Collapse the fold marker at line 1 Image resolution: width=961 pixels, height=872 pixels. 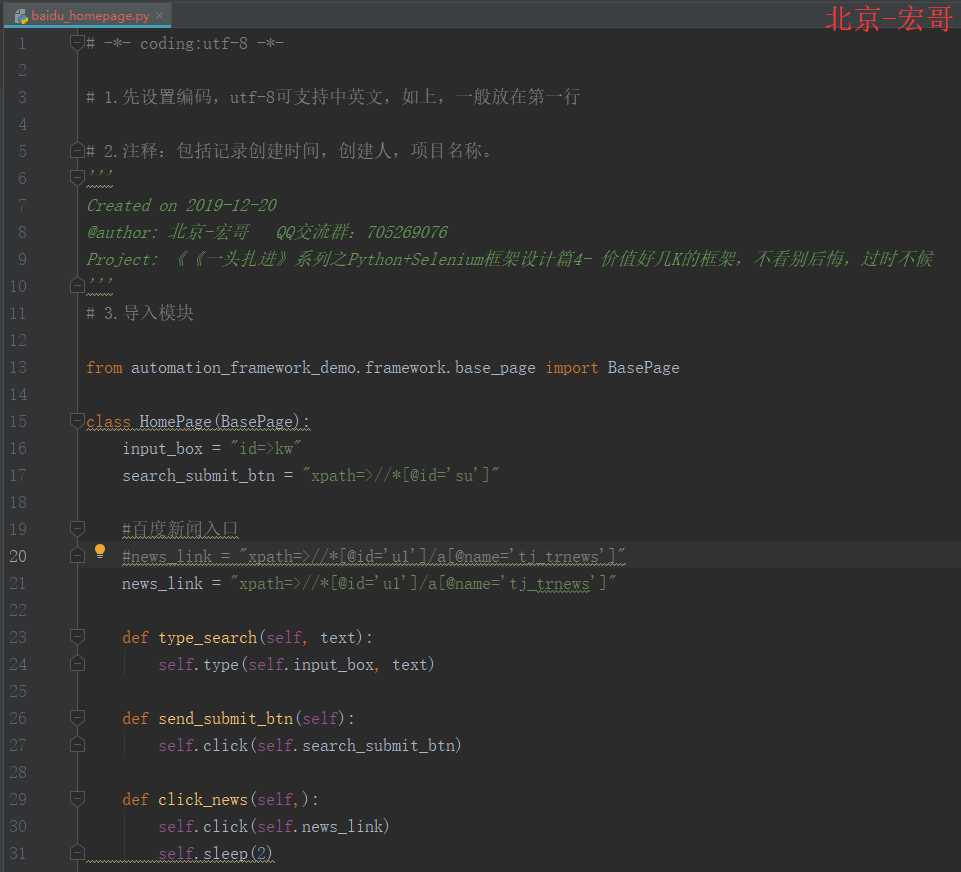77,43
